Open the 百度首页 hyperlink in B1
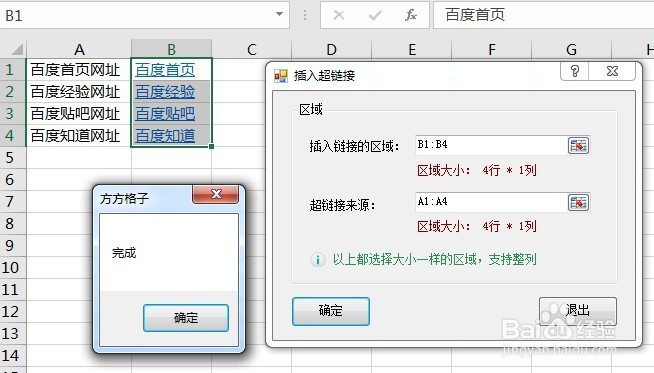654x373 pixels. click(165, 70)
